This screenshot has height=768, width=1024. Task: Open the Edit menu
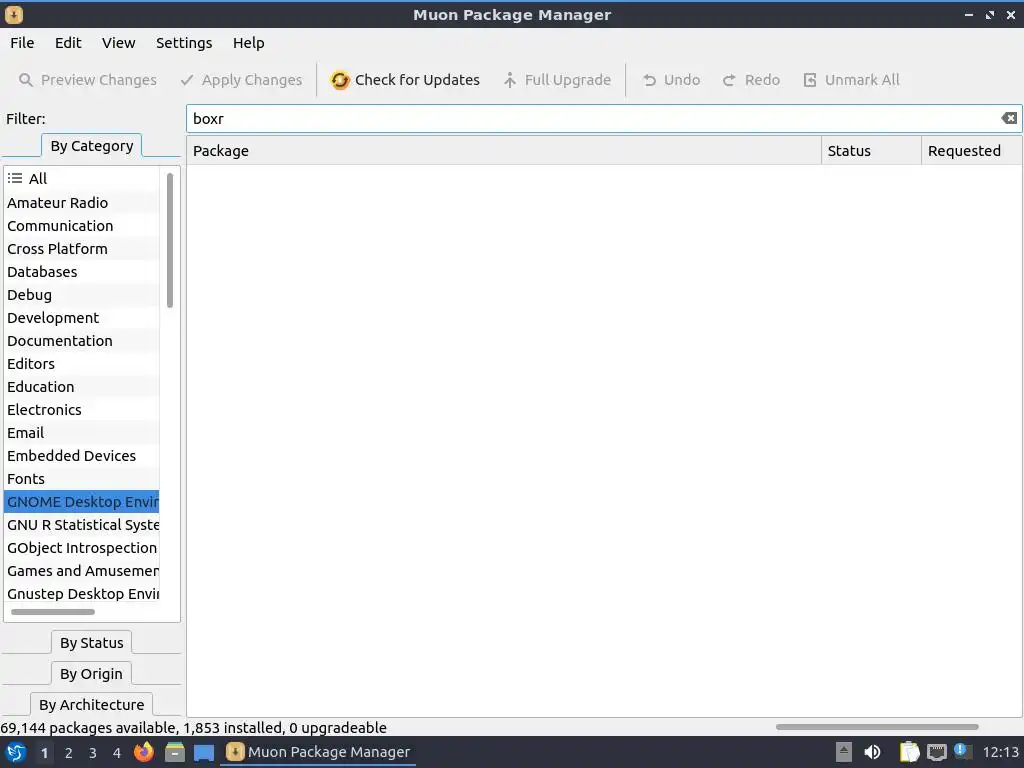pos(68,43)
